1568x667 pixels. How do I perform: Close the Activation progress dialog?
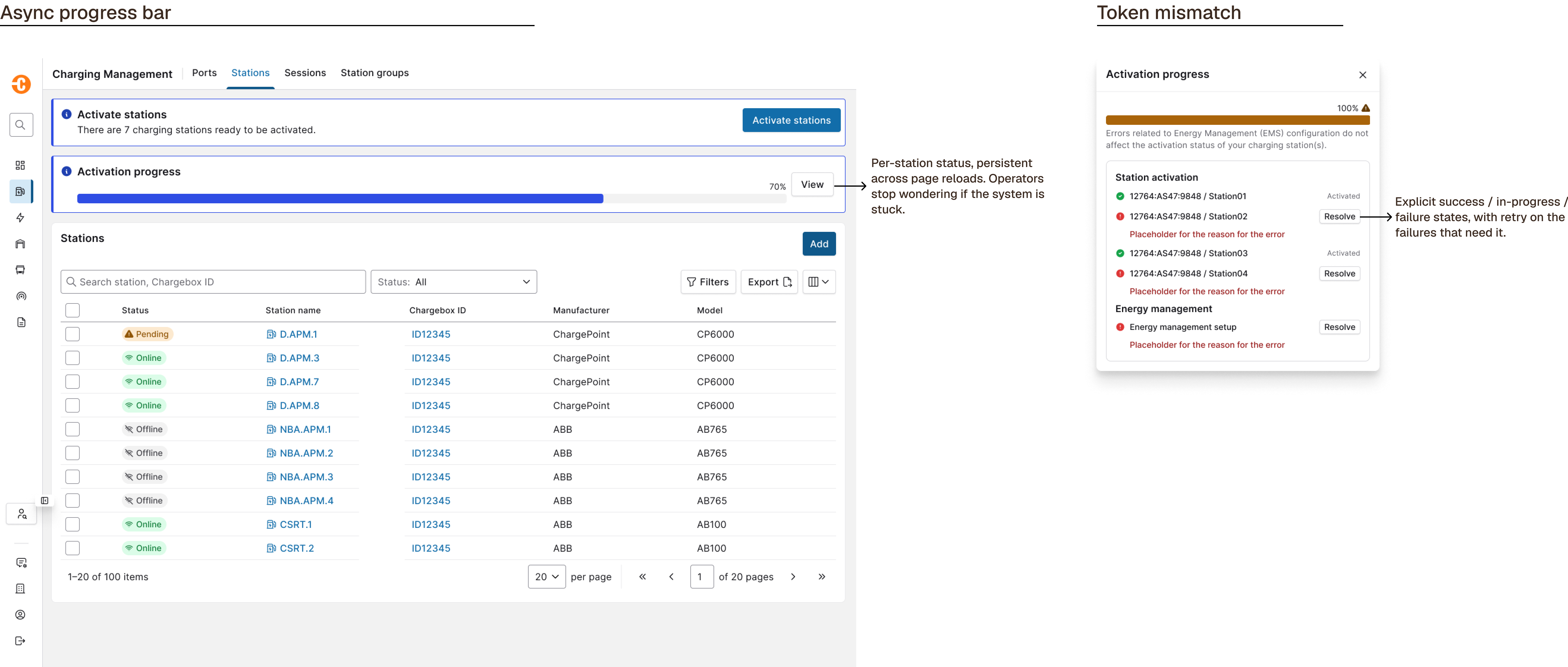(x=1363, y=75)
